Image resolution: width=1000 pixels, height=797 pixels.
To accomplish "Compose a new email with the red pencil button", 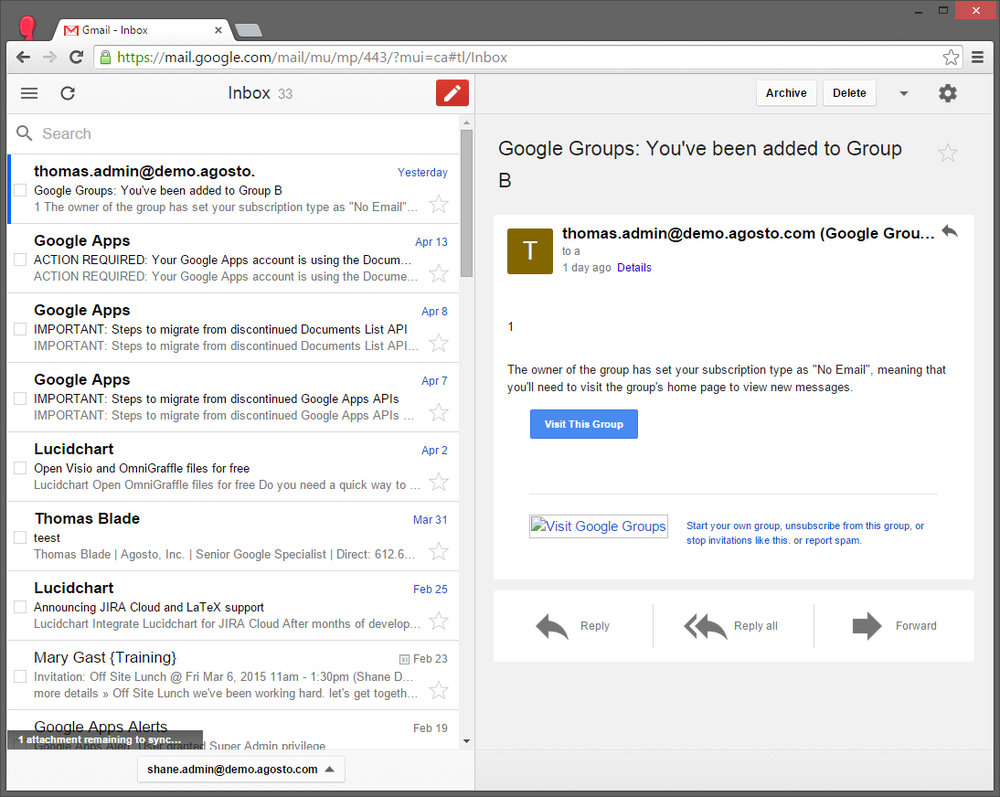I will pos(452,93).
